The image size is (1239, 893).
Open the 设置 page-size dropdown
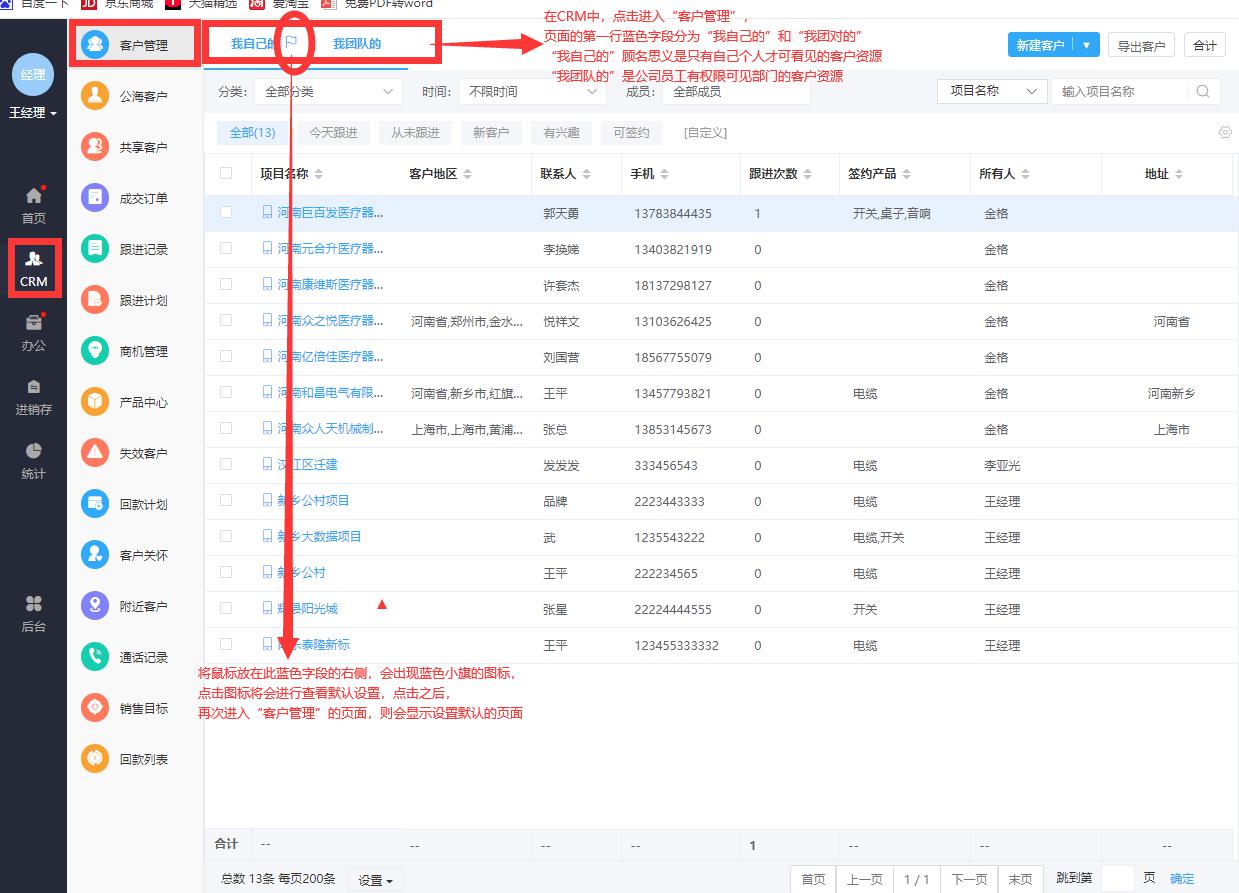point(376,880)
